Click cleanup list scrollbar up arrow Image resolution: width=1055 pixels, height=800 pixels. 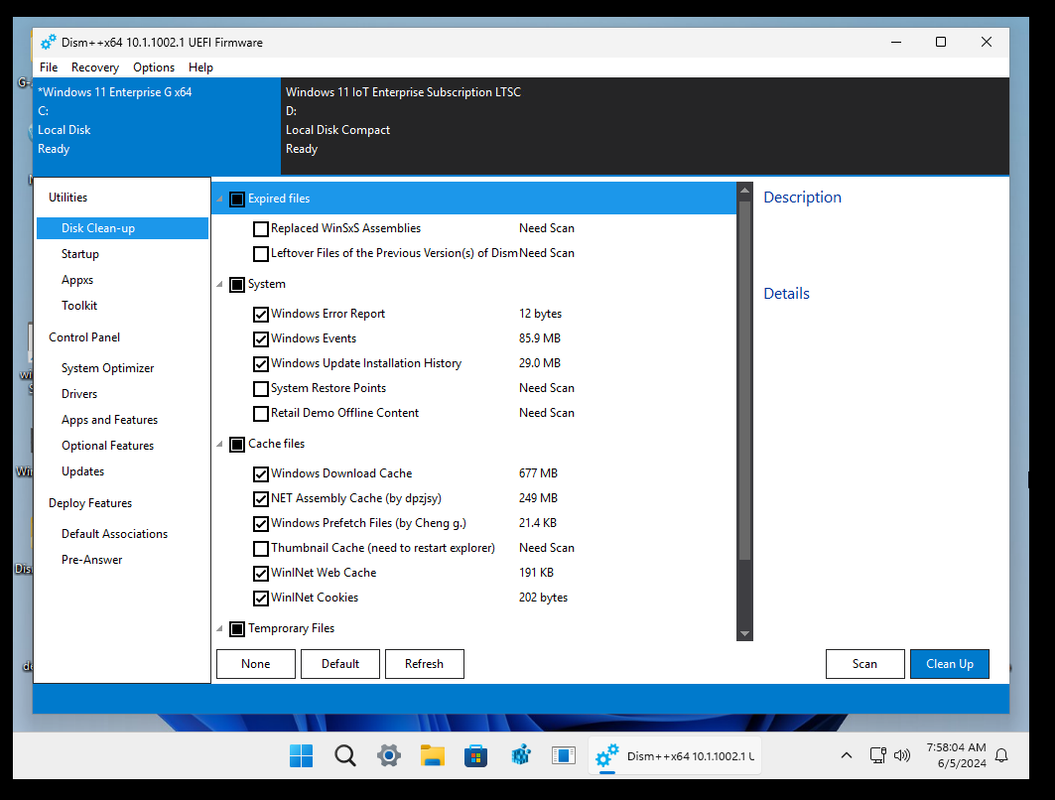(x=745, y=190)
